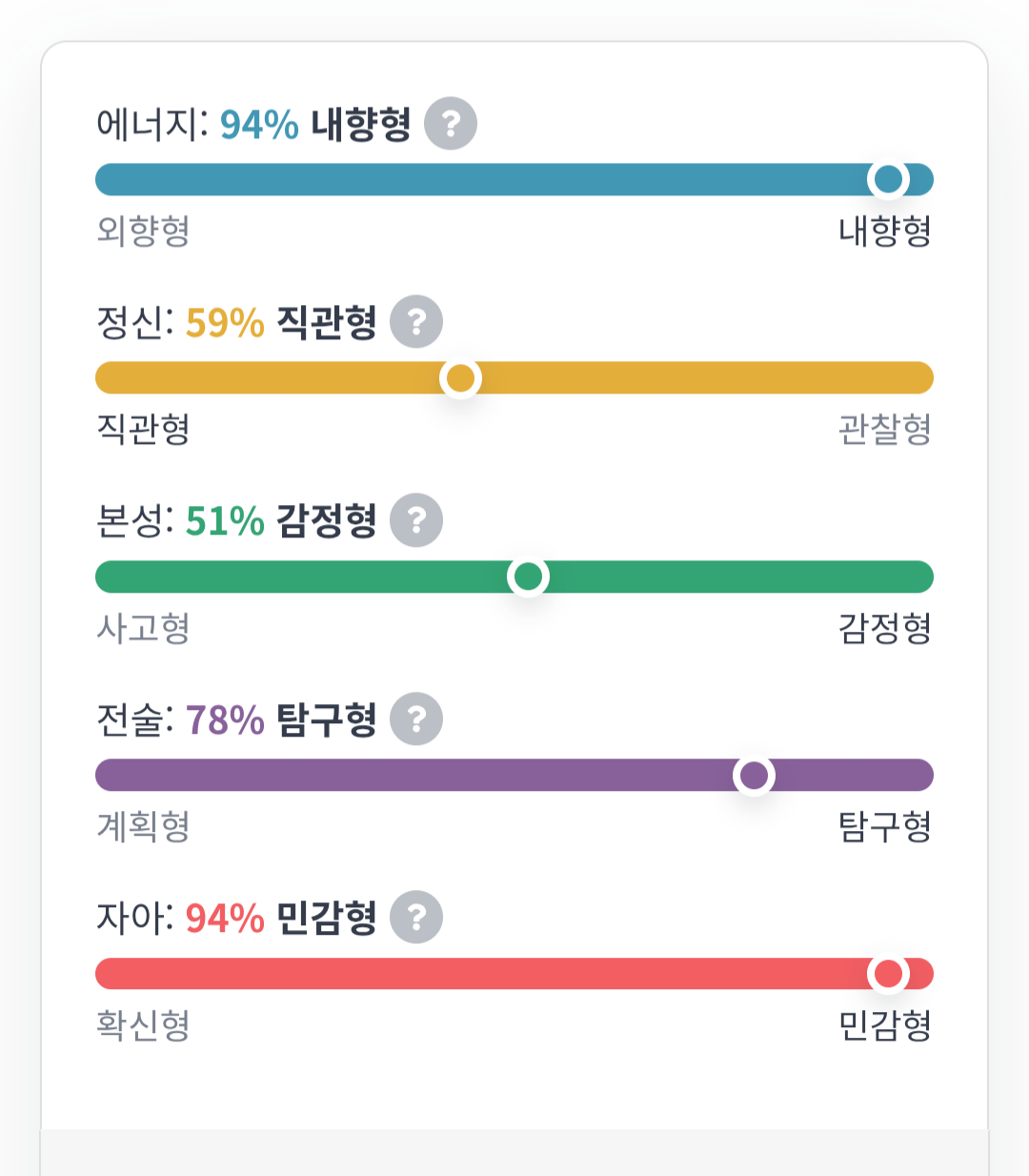Click the purple 전술 slider handle
The width and height of the screenshot is (1029, 1176).
point(754,775)
